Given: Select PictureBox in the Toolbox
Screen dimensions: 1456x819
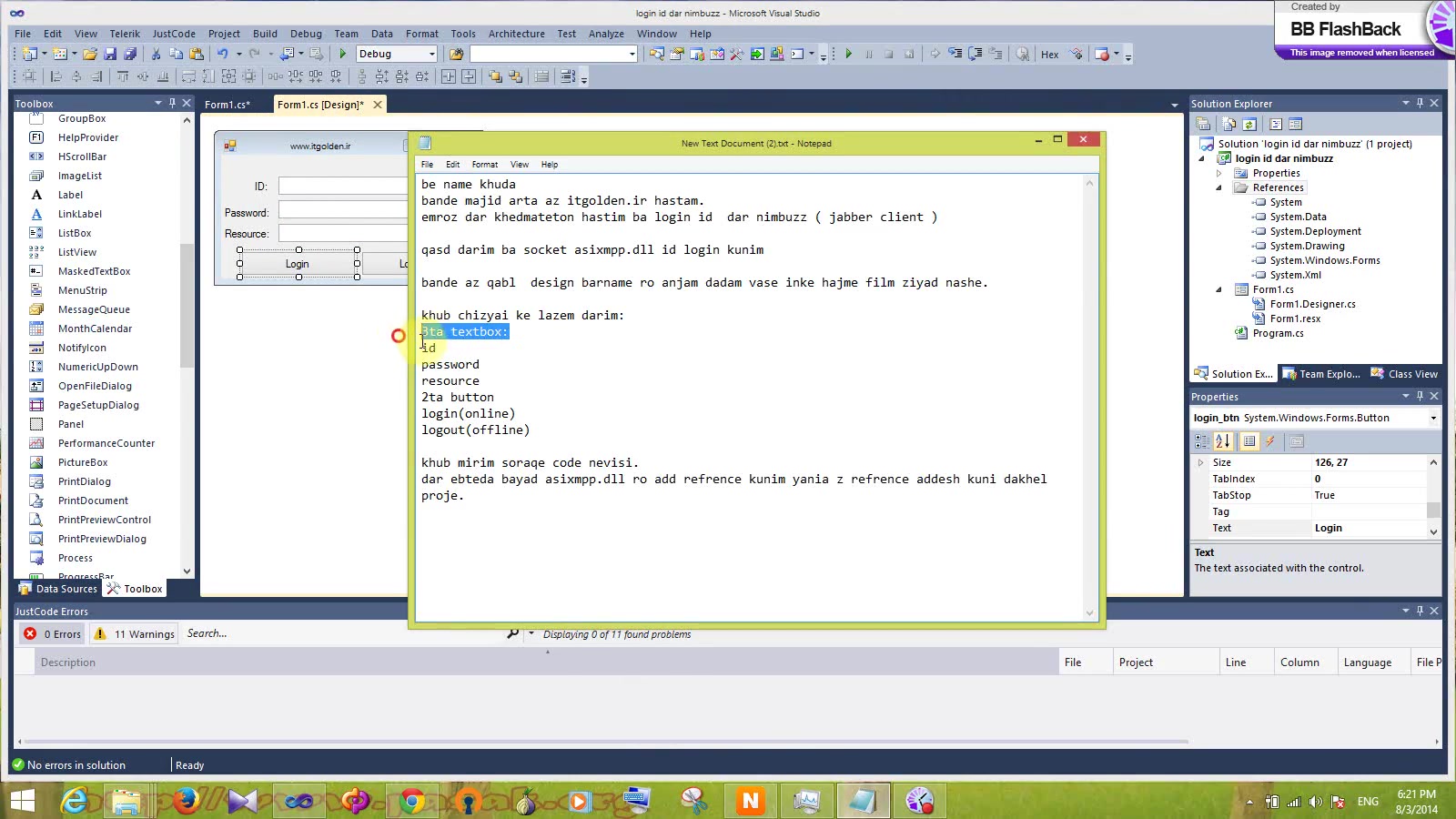Looking at the screenshot, I should click(83, 462).
